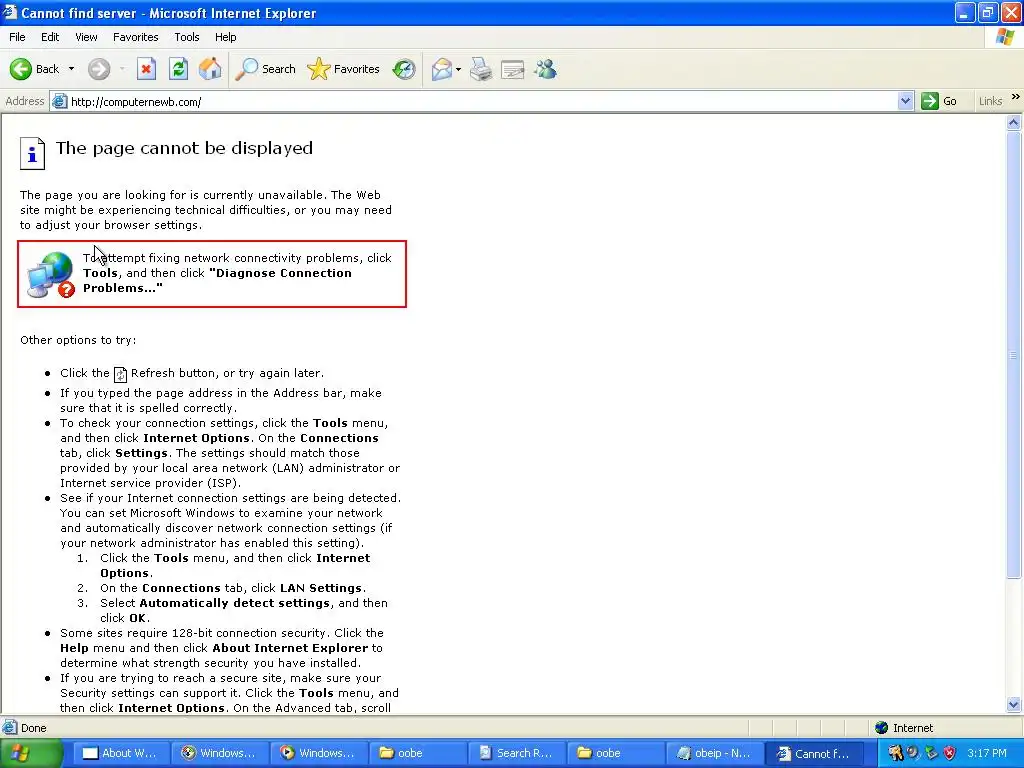The image size is (1024, 768).
Task: Open the Favorites menu in menu bar
Action: coord(135,37)
